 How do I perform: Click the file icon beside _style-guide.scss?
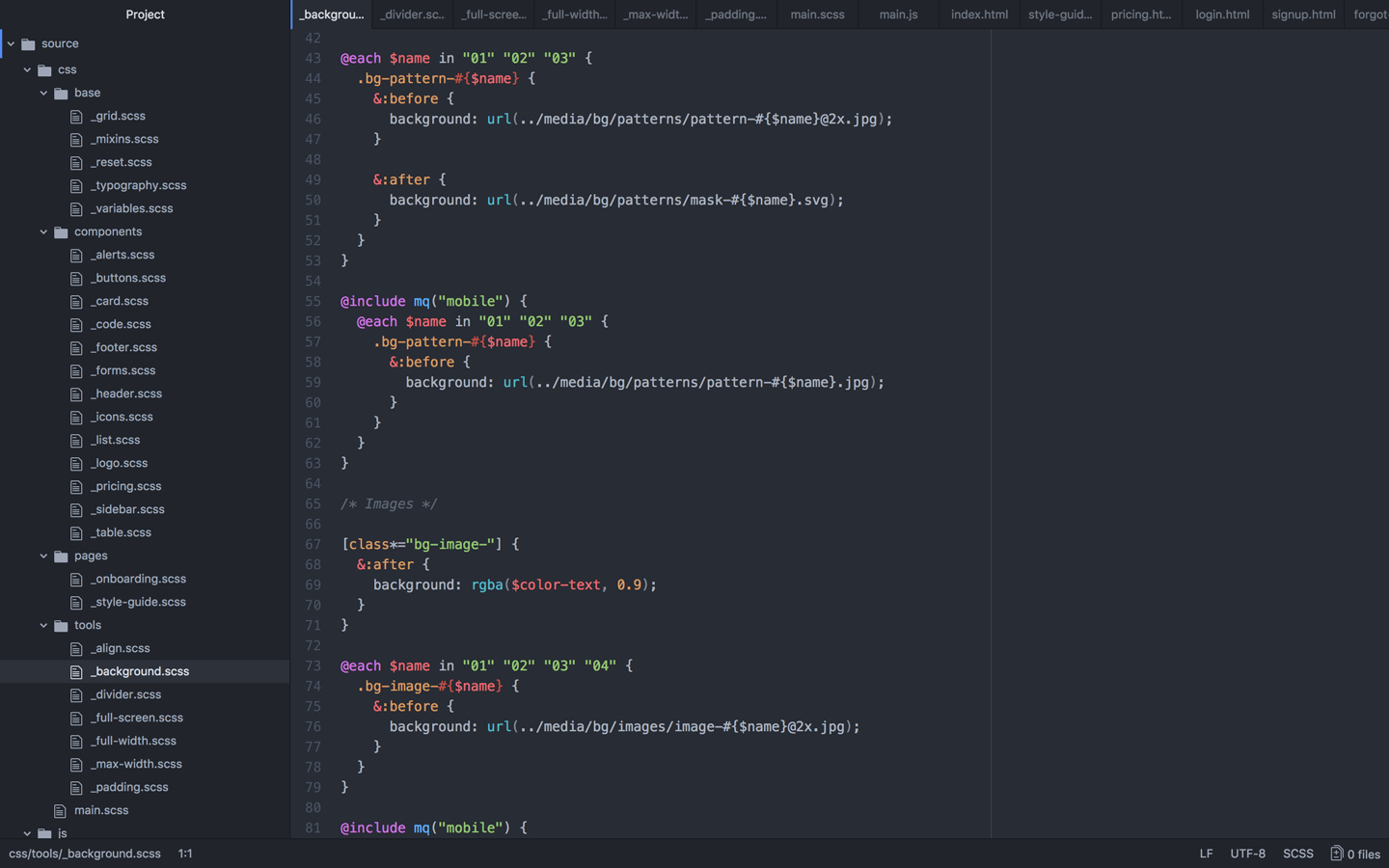click(x=77, y=602)
